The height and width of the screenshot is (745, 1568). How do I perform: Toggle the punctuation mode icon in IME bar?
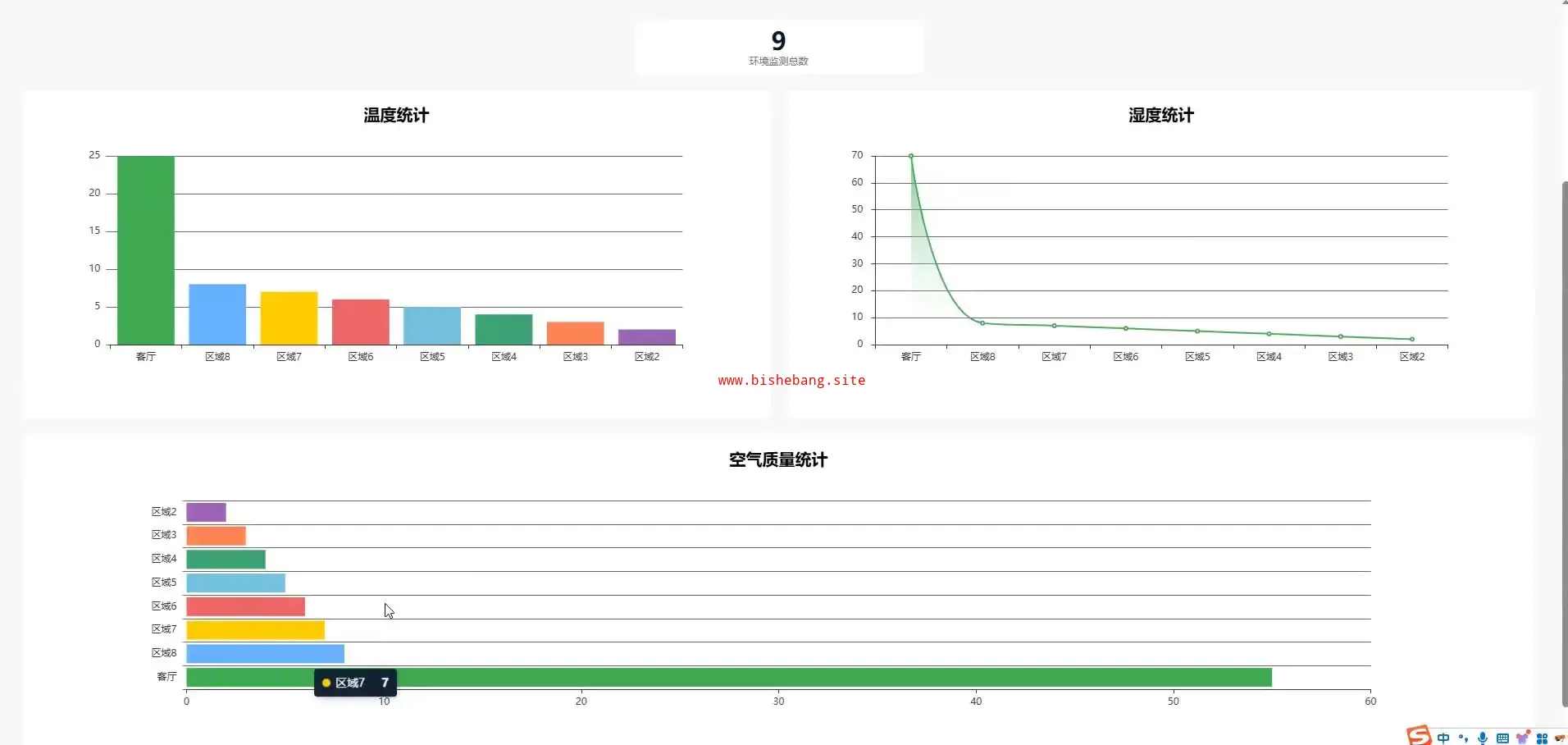(1464, 738)
